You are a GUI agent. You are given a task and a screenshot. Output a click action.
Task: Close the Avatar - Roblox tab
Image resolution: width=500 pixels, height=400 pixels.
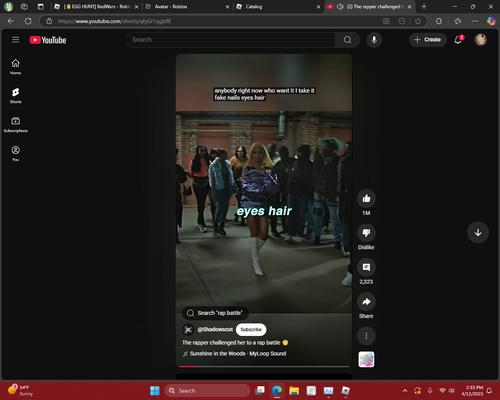[228, 7]
